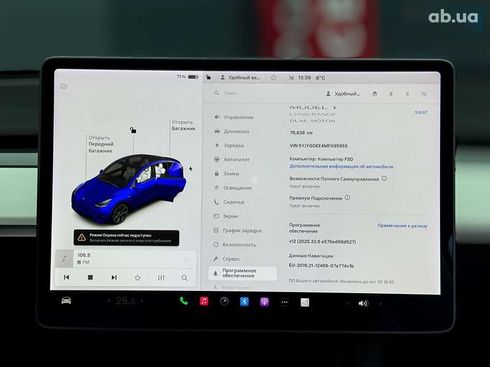Lower cabin temperature with left chevron
490x367 pixels.
[x=109, y=301]
